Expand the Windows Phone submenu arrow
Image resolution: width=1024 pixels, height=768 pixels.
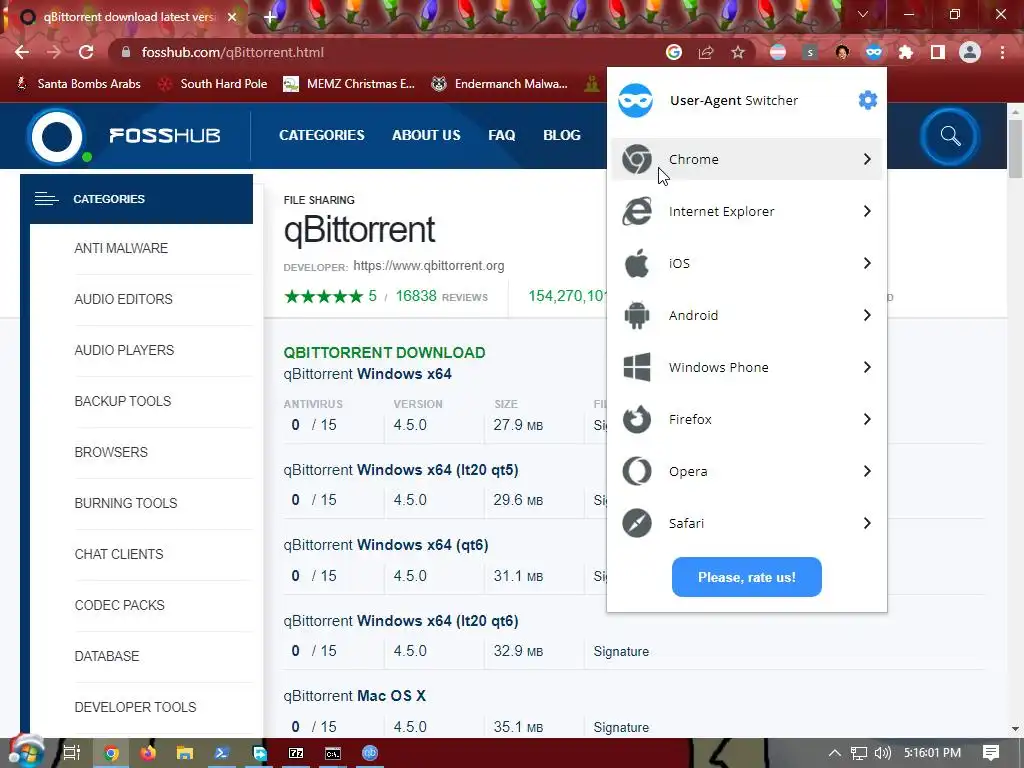point(867,367)
